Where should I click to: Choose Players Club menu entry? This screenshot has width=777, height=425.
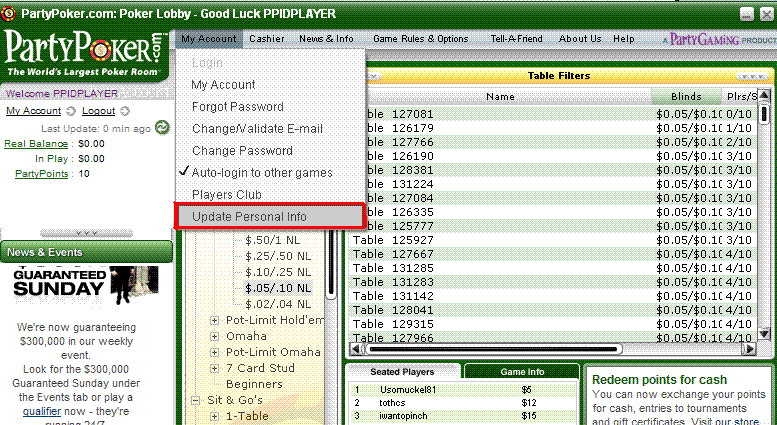[x=226, y=195]
